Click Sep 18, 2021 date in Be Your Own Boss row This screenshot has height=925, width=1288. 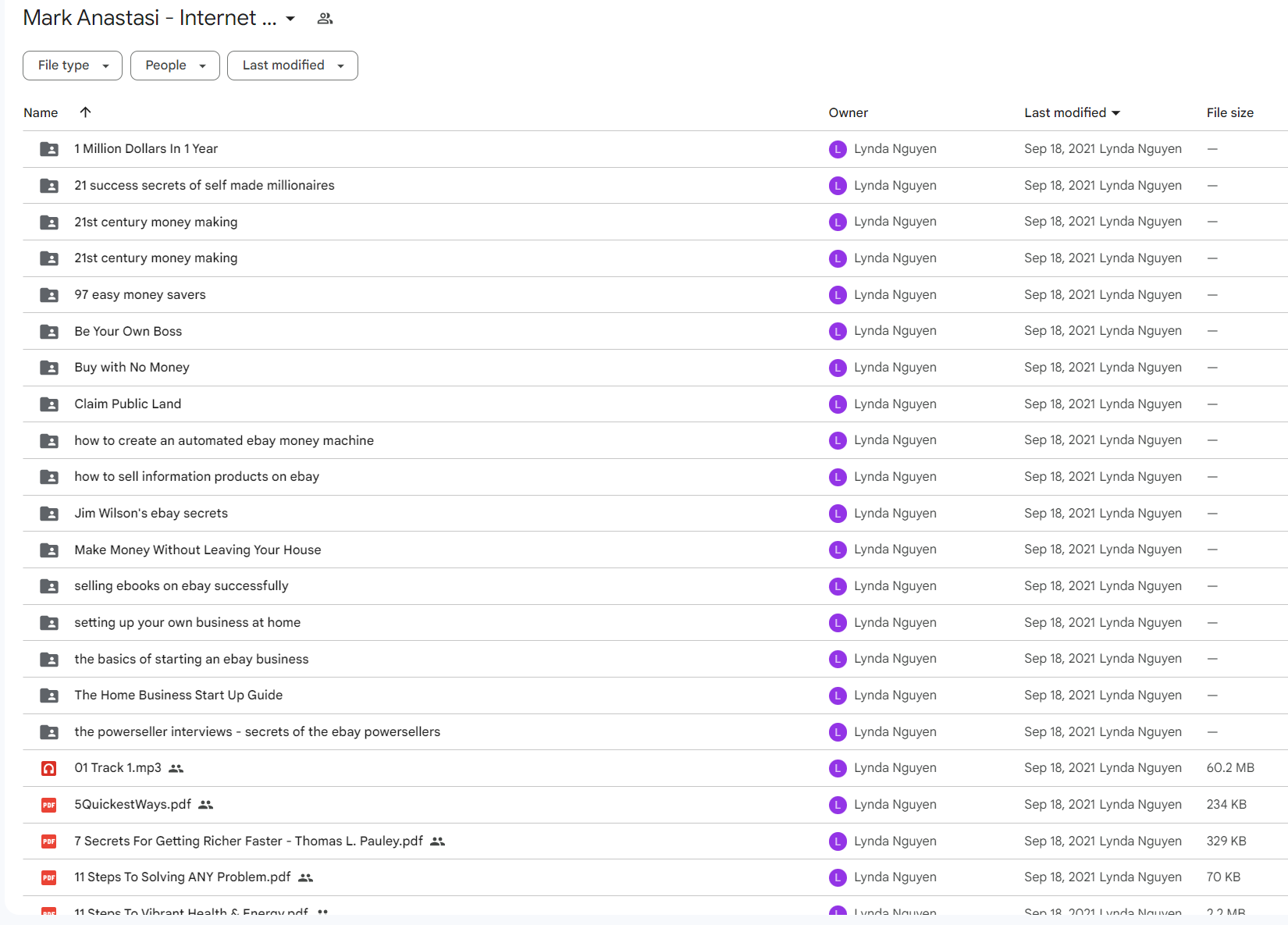(x=1059, y=331)
